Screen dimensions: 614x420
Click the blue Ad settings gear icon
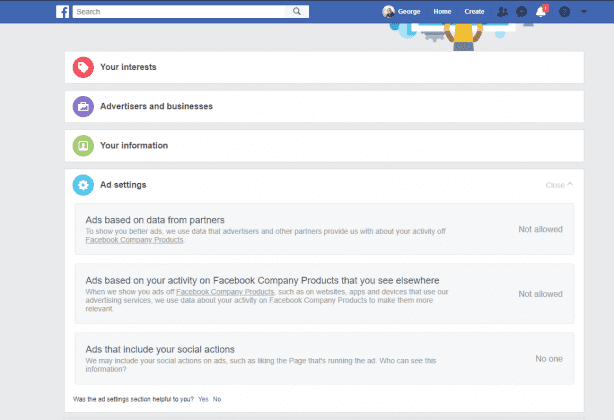tap(83, 185)
